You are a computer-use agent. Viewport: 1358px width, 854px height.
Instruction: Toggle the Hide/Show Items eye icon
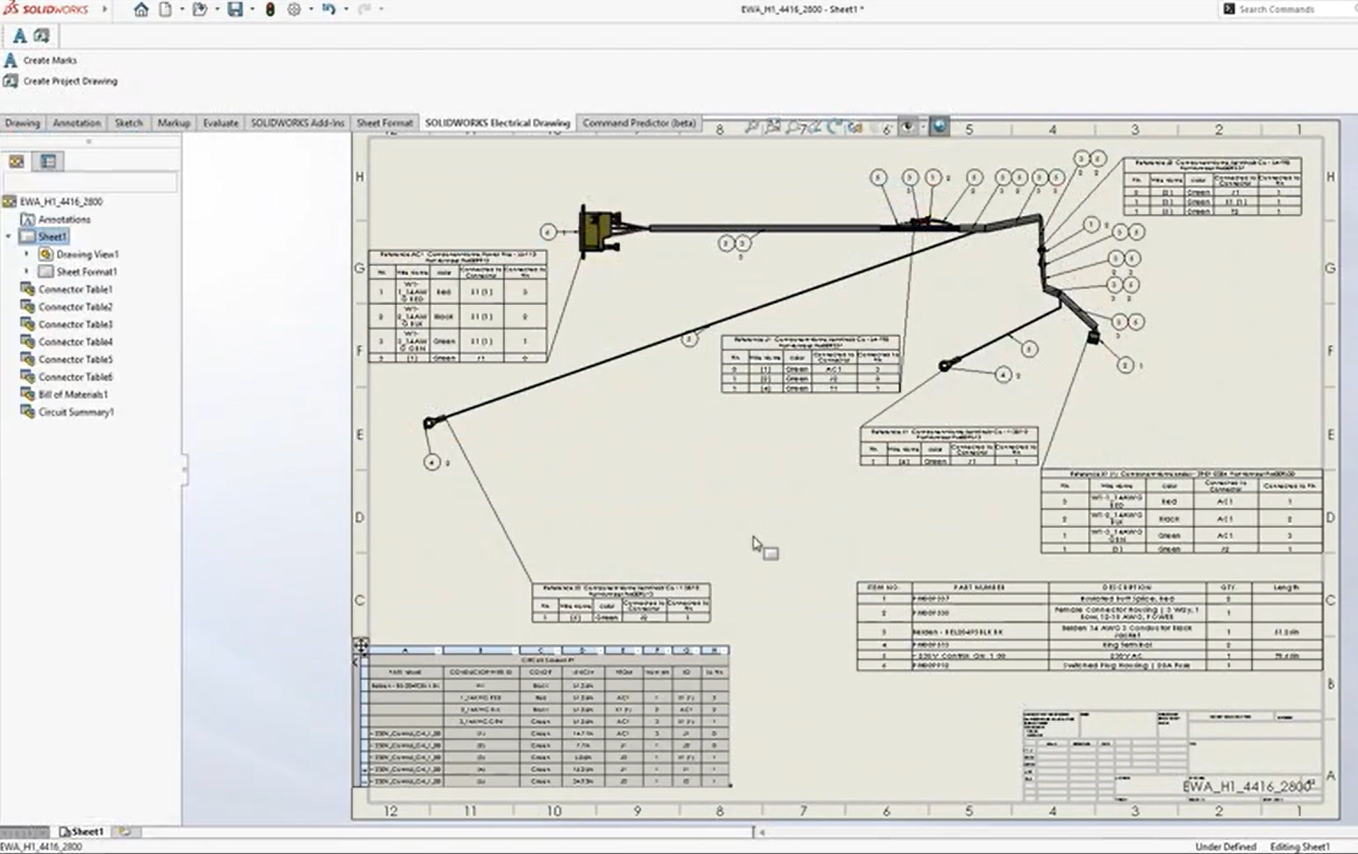click(x=908, y=127)
